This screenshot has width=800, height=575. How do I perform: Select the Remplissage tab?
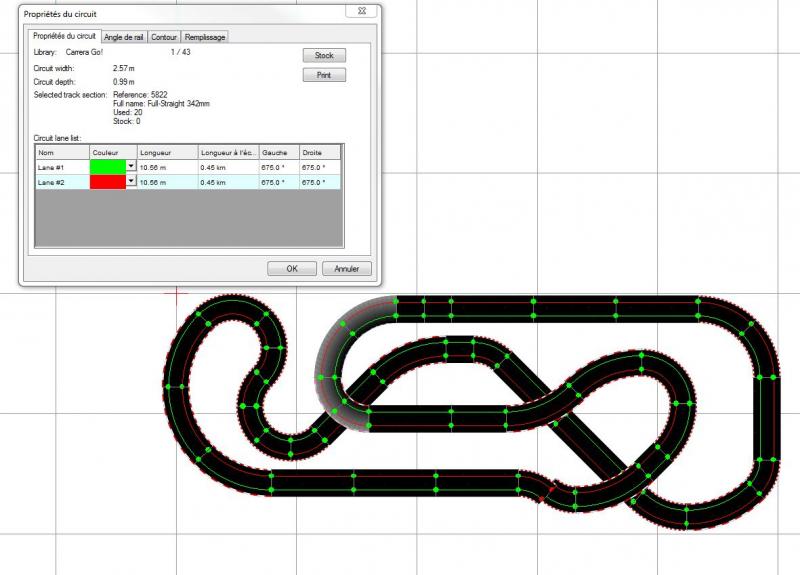point(206,37)
